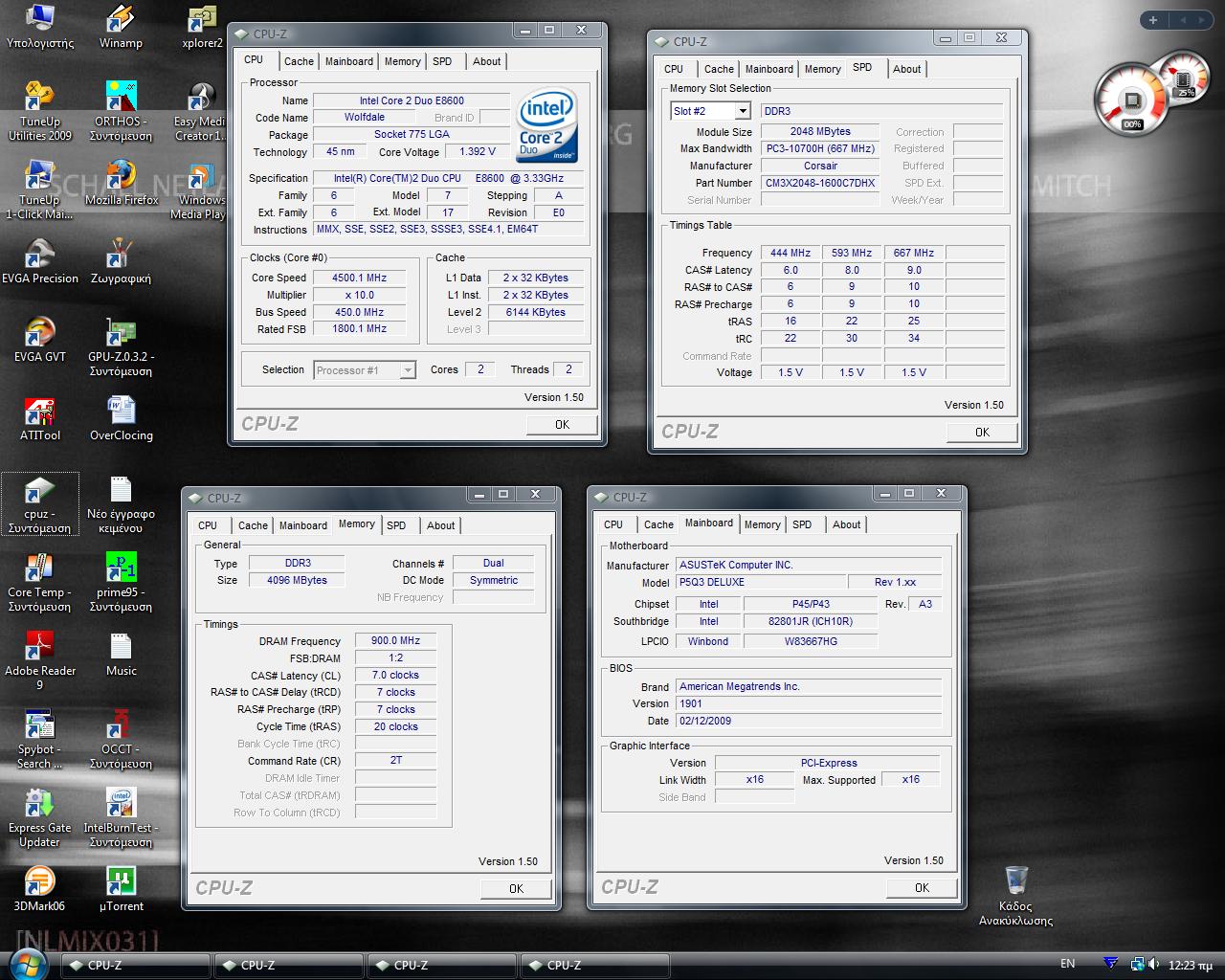Image resolution: width=1225 pixels, height=980 pixels.
Task: Launch ATITool from desktop
Action: pos(40,418)
